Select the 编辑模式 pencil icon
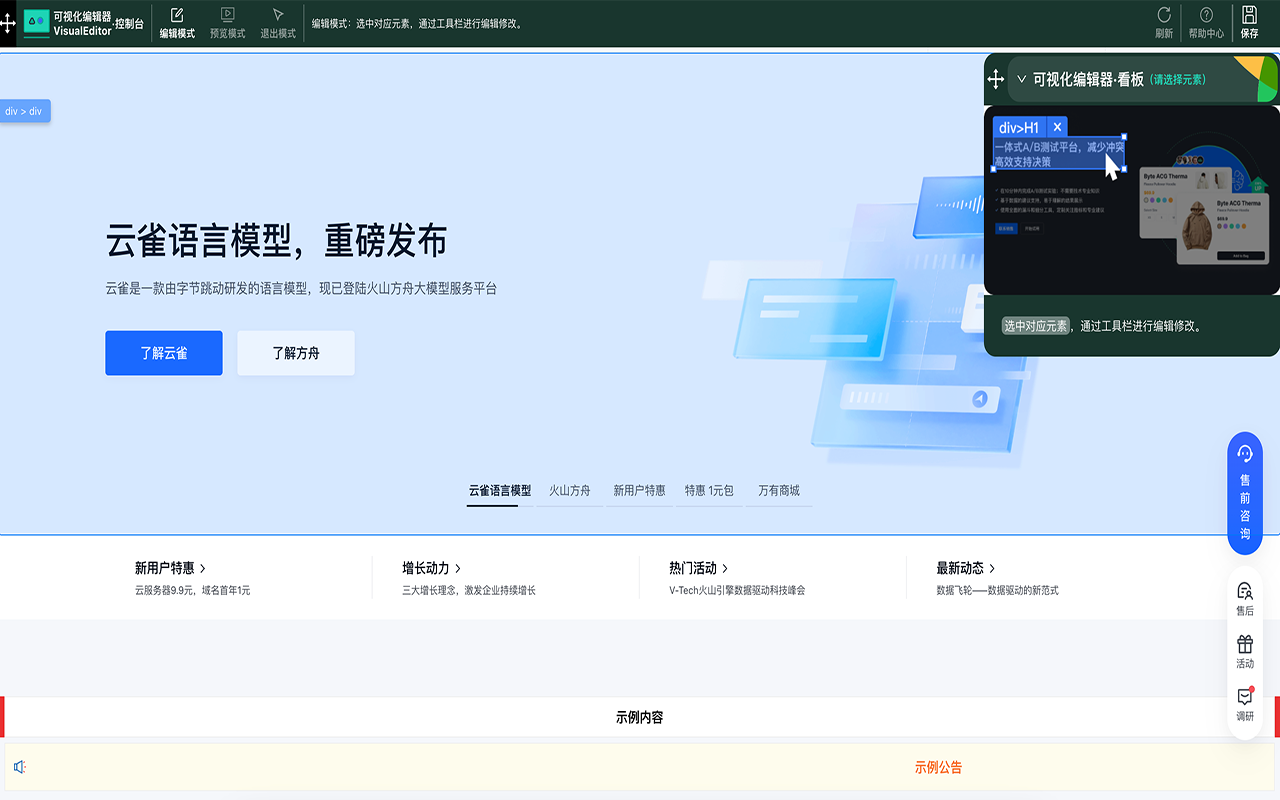This screenshot has width=1280, height=800. (176, 15)
